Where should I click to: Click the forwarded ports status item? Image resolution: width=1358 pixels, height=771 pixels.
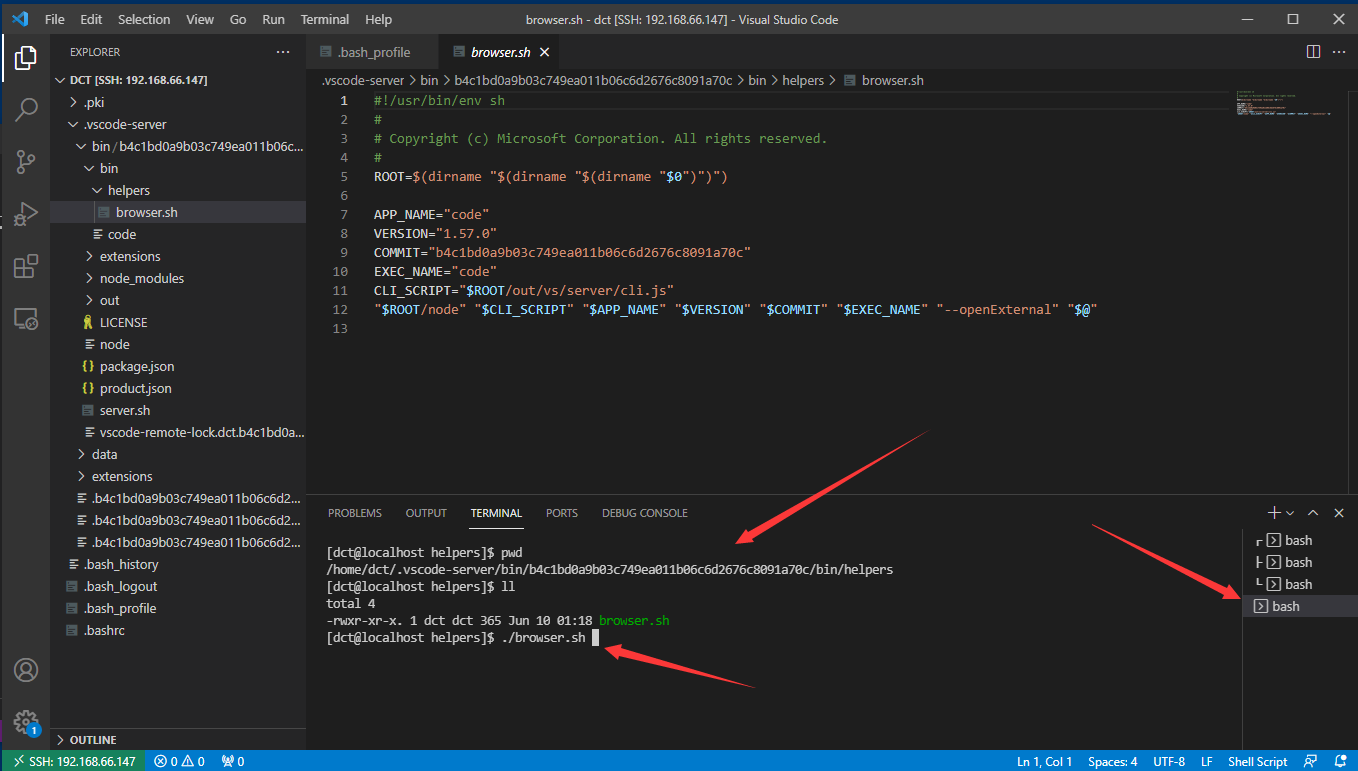coord(233,761)
